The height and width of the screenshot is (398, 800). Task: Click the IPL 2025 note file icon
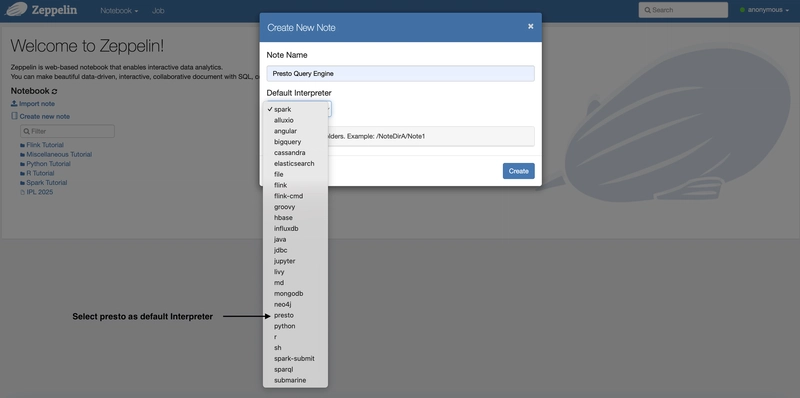(22, 192)
